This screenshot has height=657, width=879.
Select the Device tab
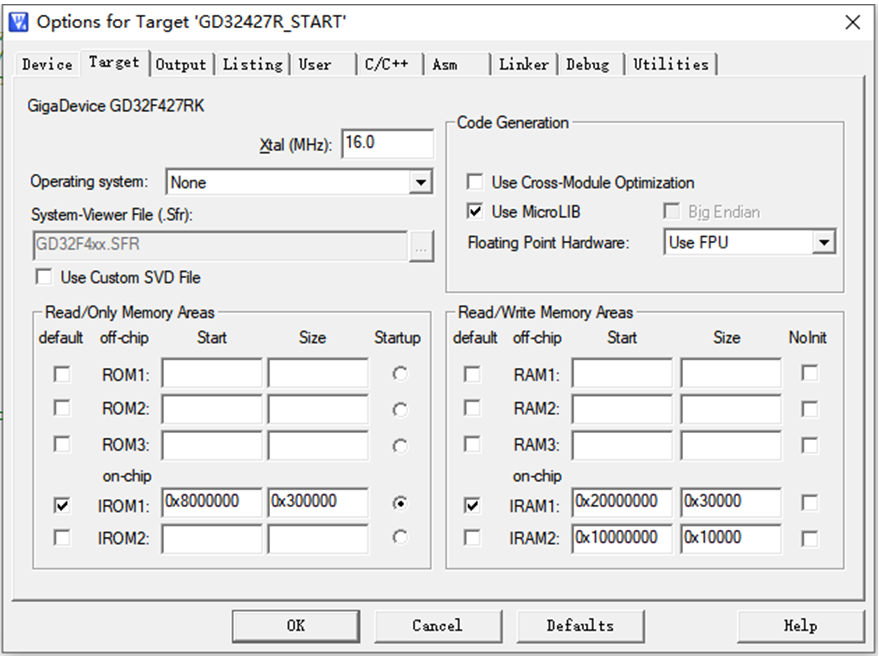click(46, 63)
